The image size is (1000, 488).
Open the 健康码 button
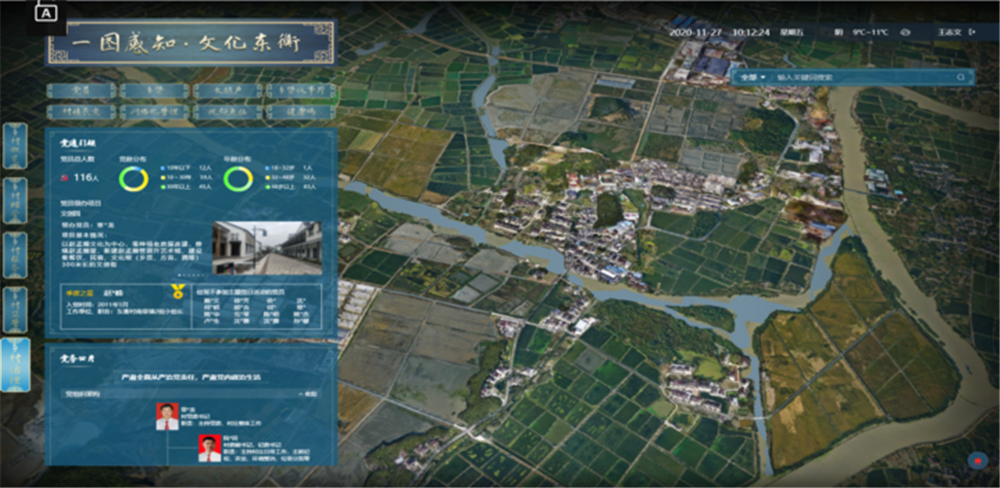pos(300,112)
